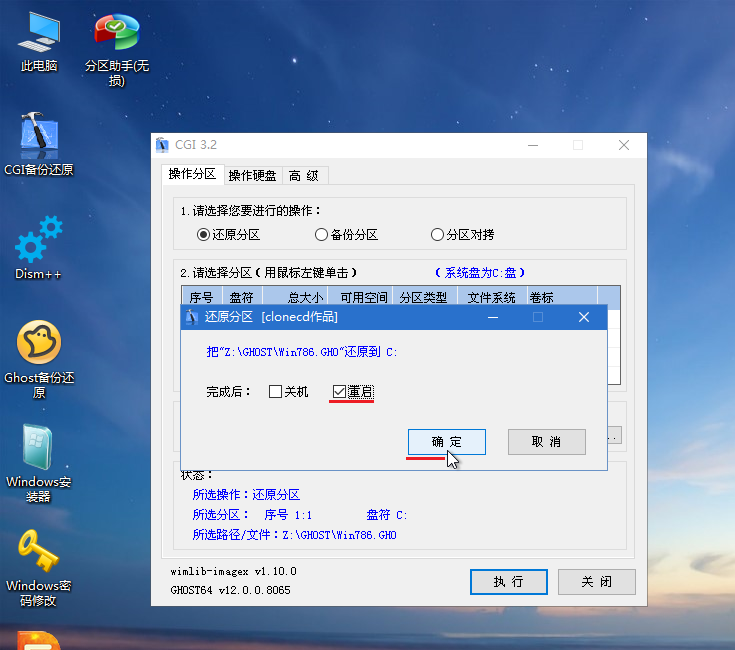Click the wimlib-imagex v1.10.0 text
735x650 pixels.
point(233,572)
